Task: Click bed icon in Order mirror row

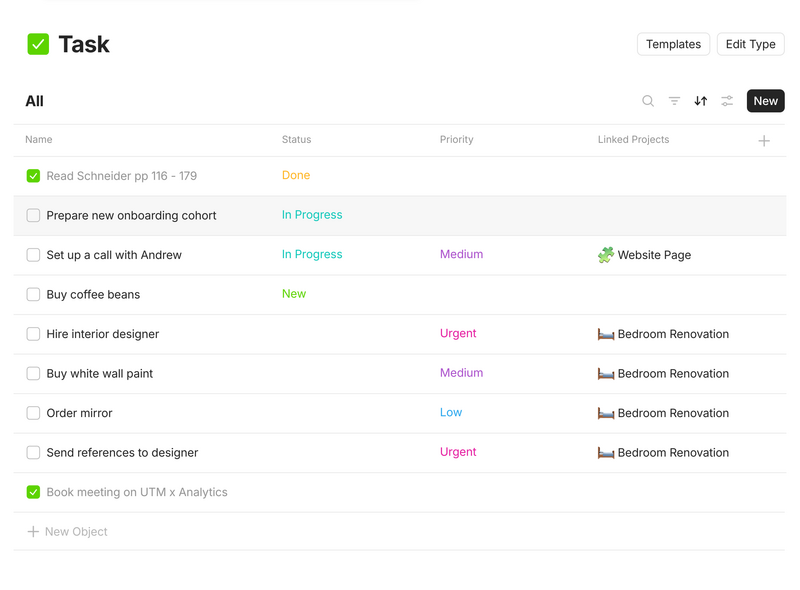Action: pos(606,413)
